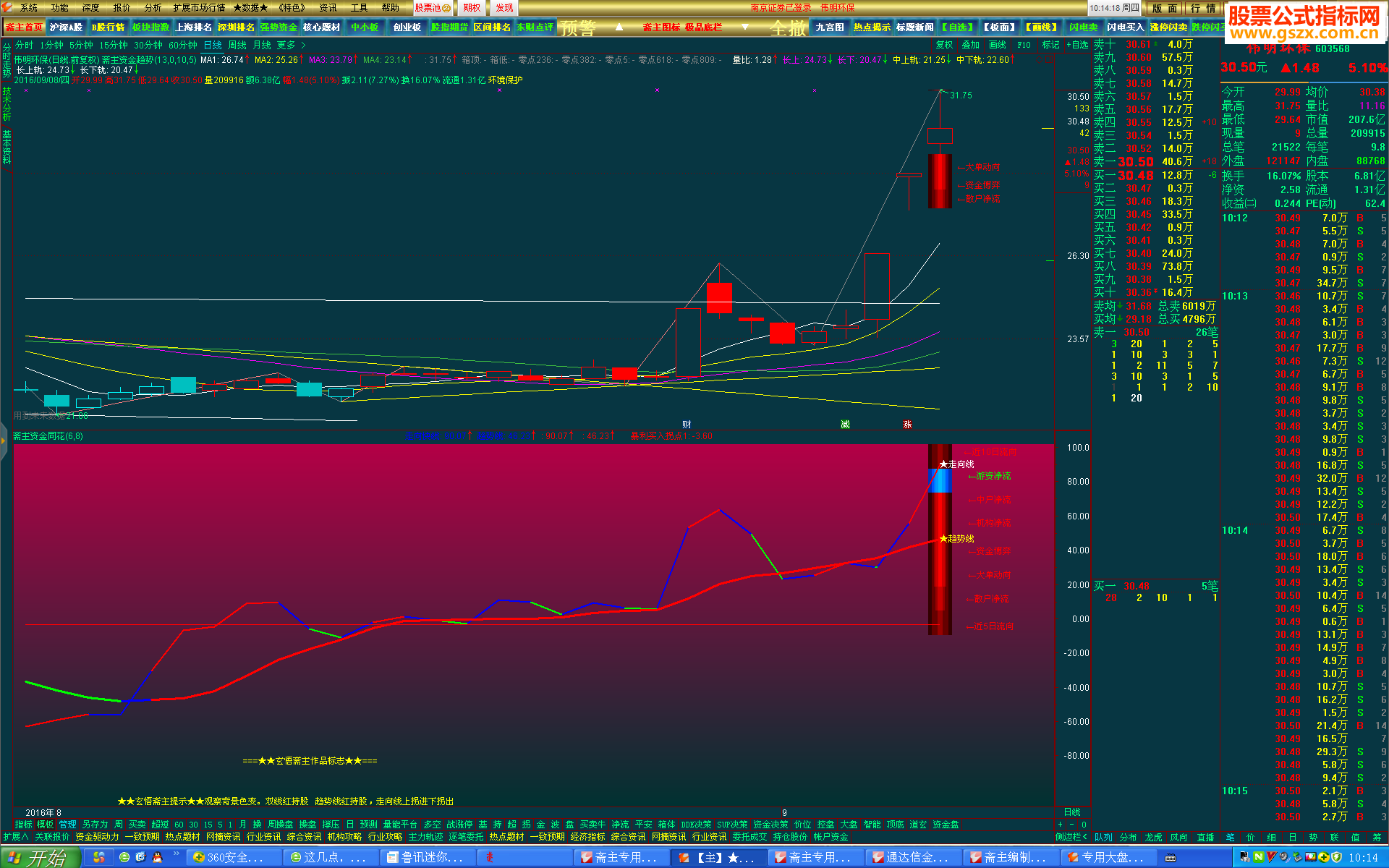Click the 期权 button

click(x=472, y=8)
